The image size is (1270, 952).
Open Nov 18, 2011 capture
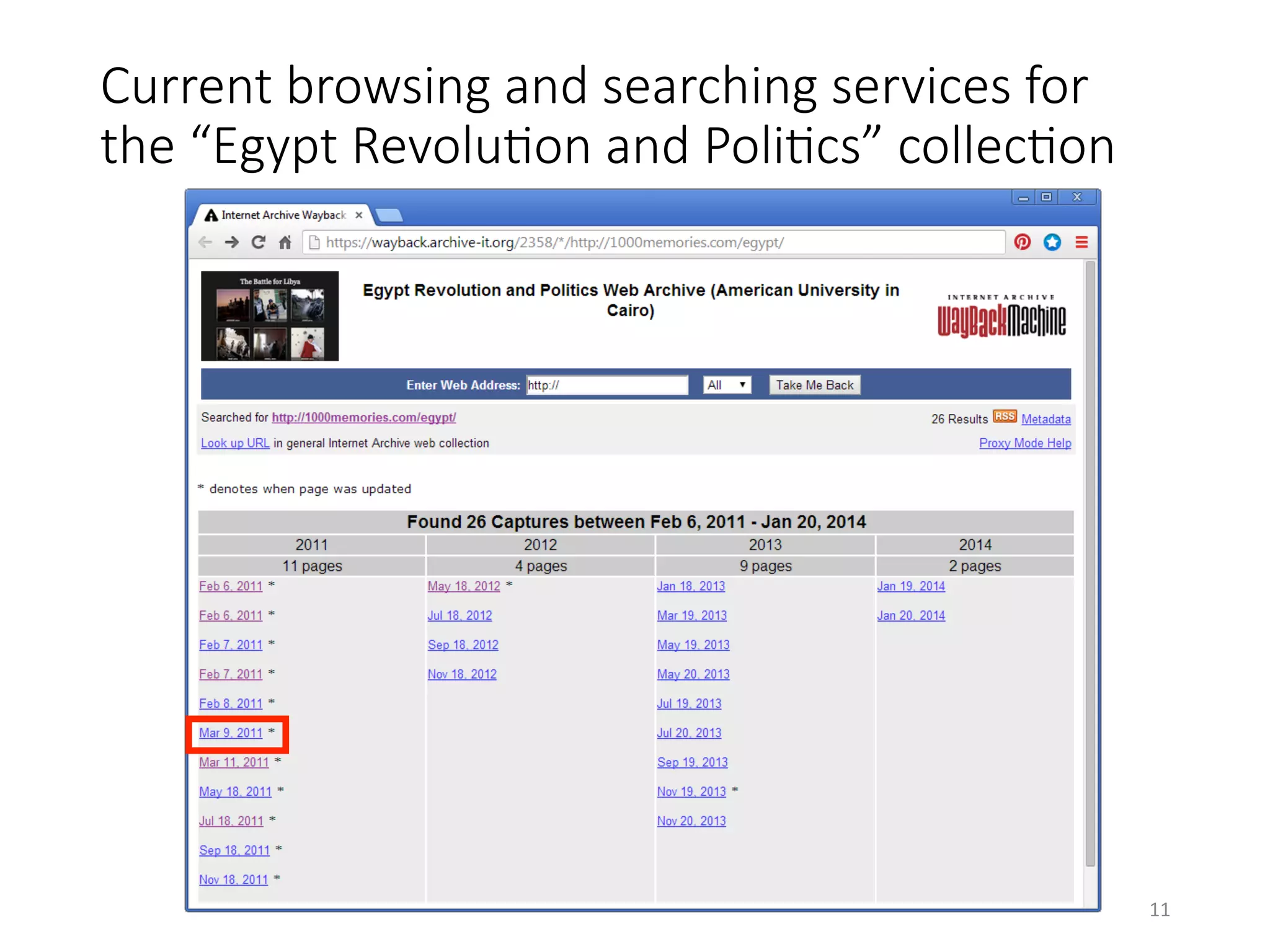click(x=233, y=879)
